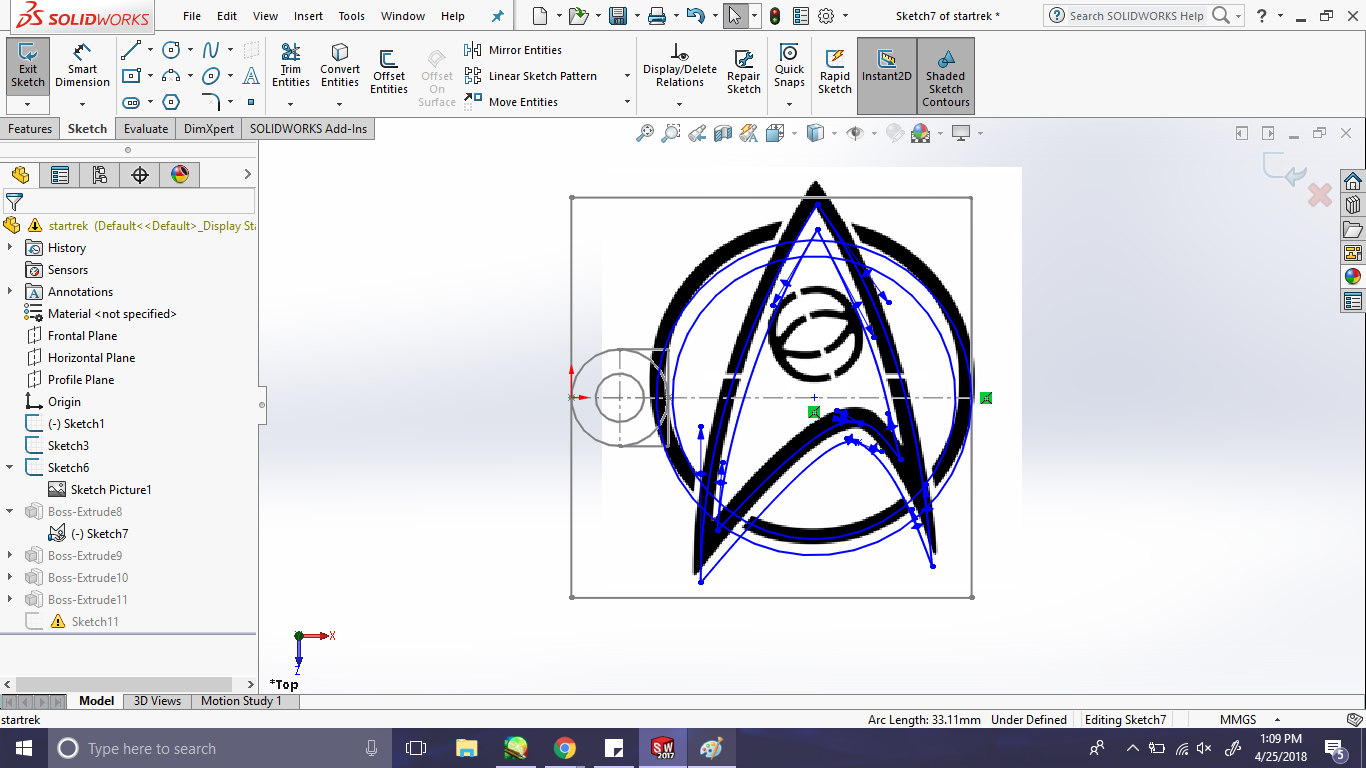
Task: Click the Zoom to Fit icon
Action: coord(644,133)
